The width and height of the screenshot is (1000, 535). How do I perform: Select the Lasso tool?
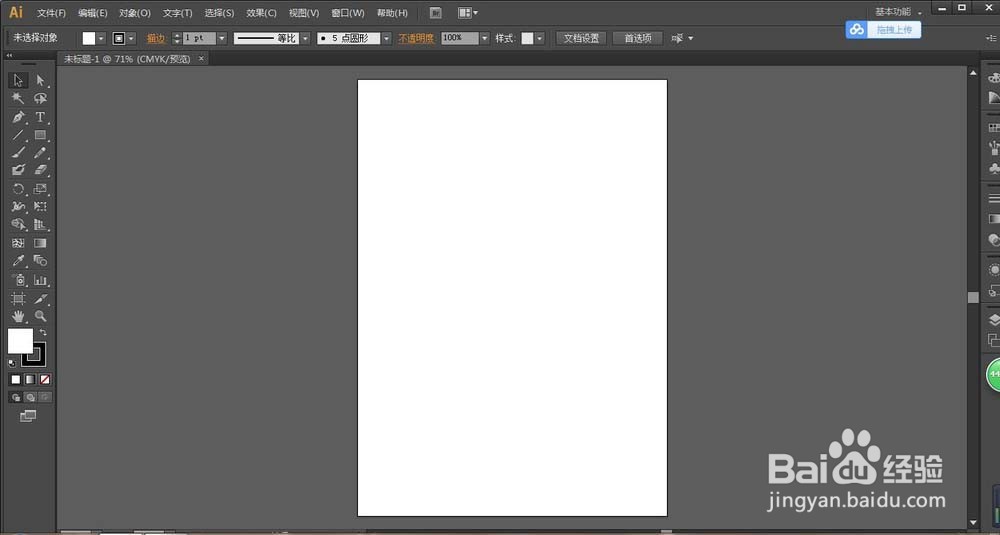[40, 98]
